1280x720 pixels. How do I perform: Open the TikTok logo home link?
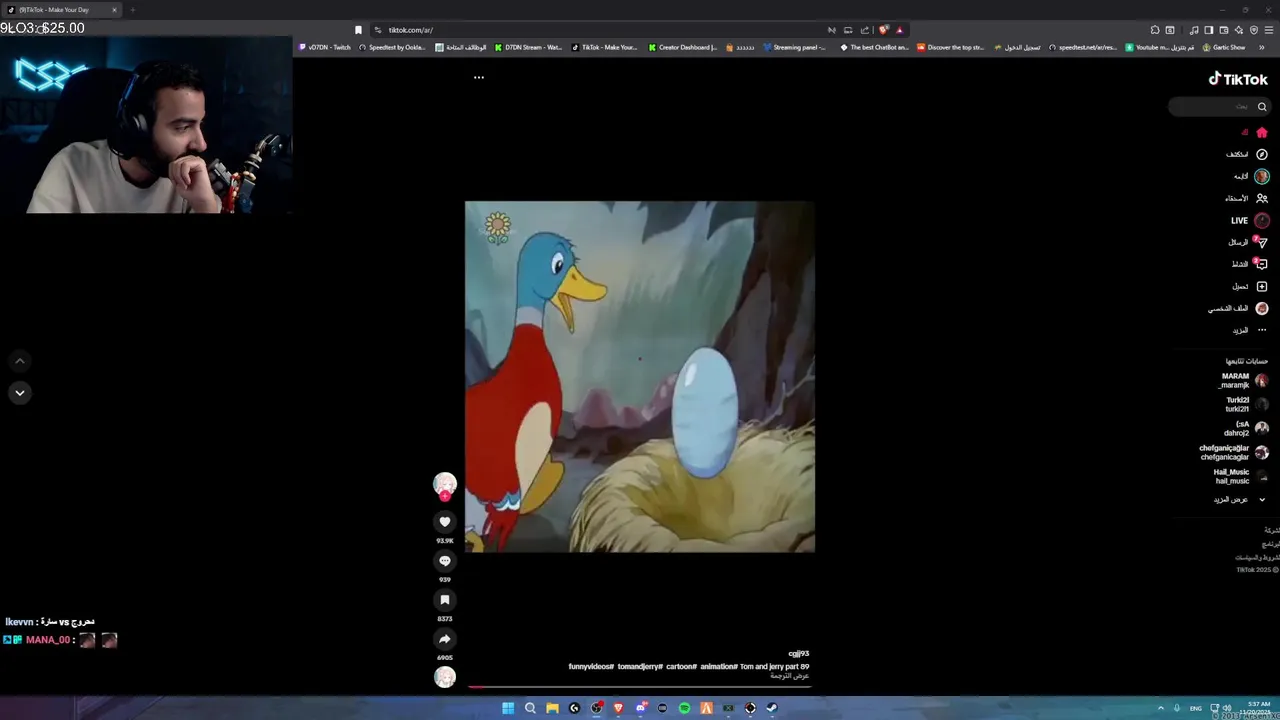click(x=1238, y=79)
